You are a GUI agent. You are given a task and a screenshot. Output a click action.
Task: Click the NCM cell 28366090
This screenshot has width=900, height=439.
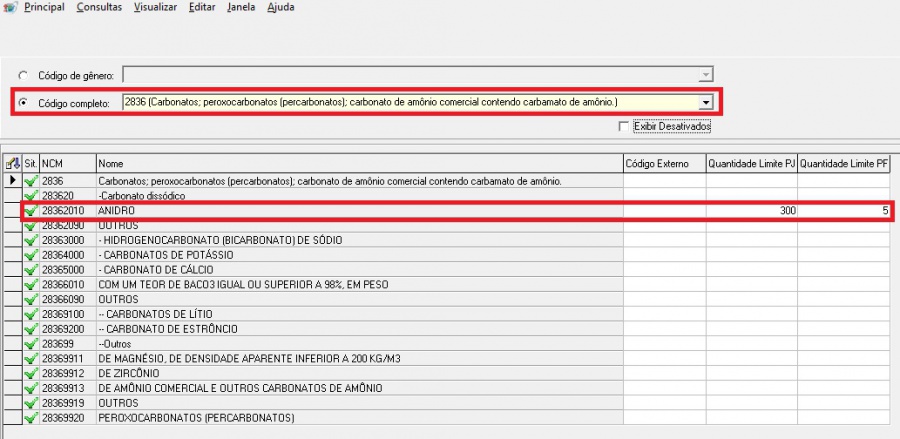[x=68, y=300]
